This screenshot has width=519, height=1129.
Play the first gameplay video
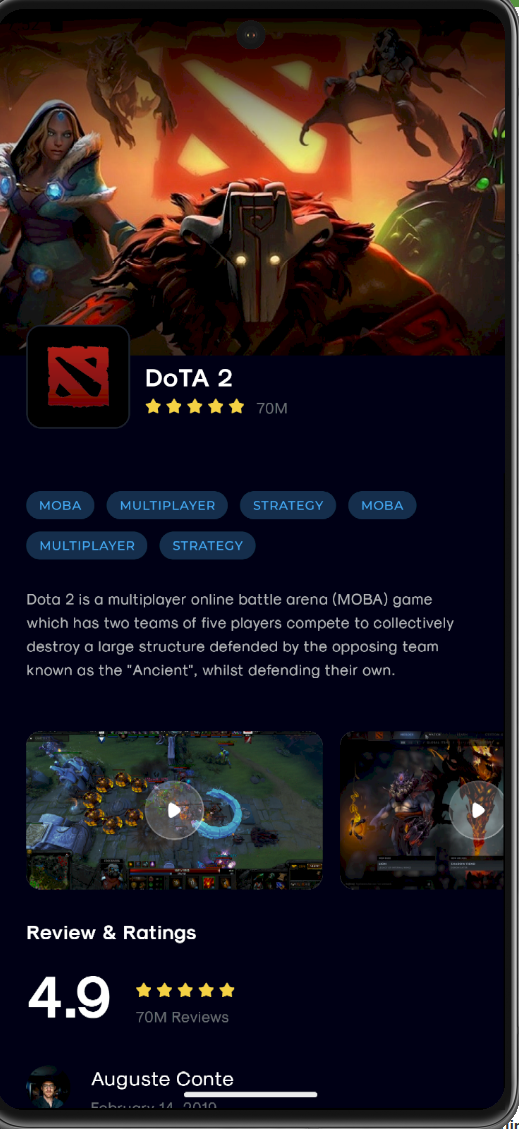[x=174, y=810]
